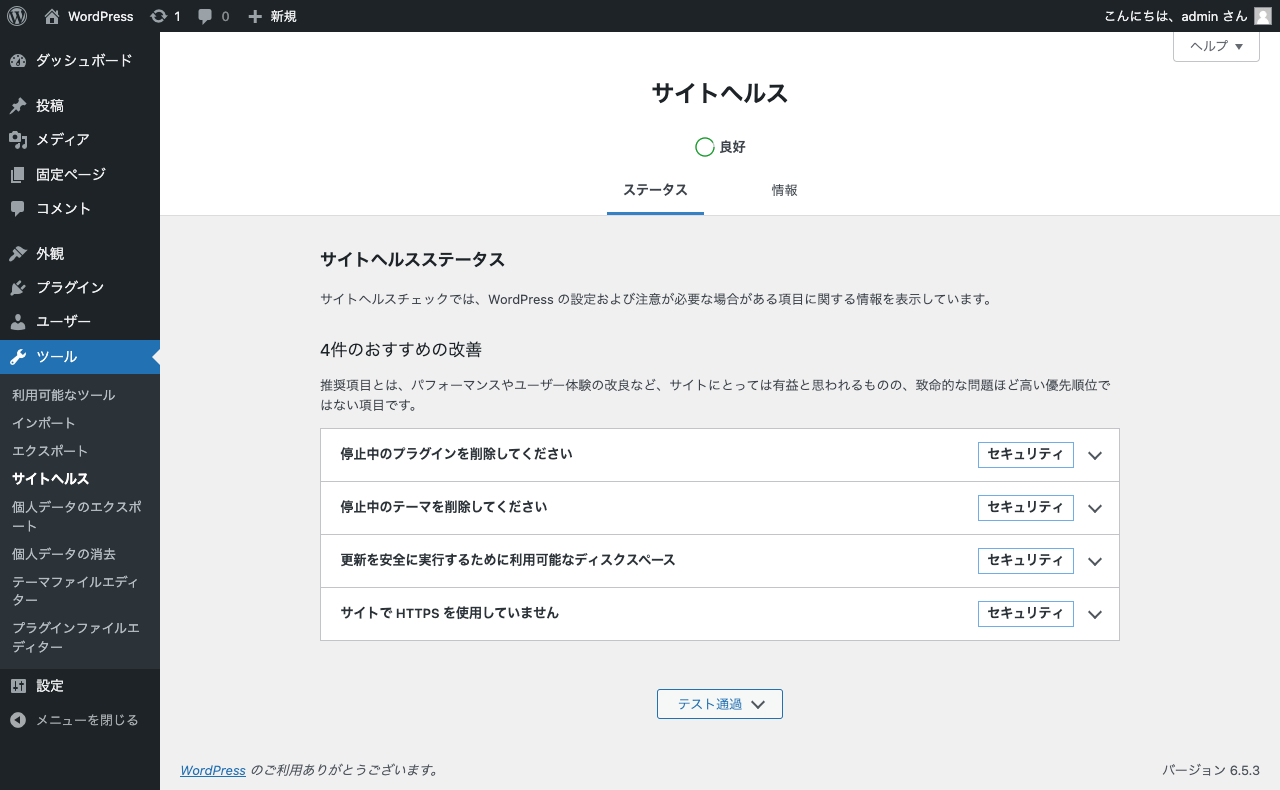Open the site home icon labeled WordPress
The width and height of the screenshot is (1280, 790).
pos(52,16)
